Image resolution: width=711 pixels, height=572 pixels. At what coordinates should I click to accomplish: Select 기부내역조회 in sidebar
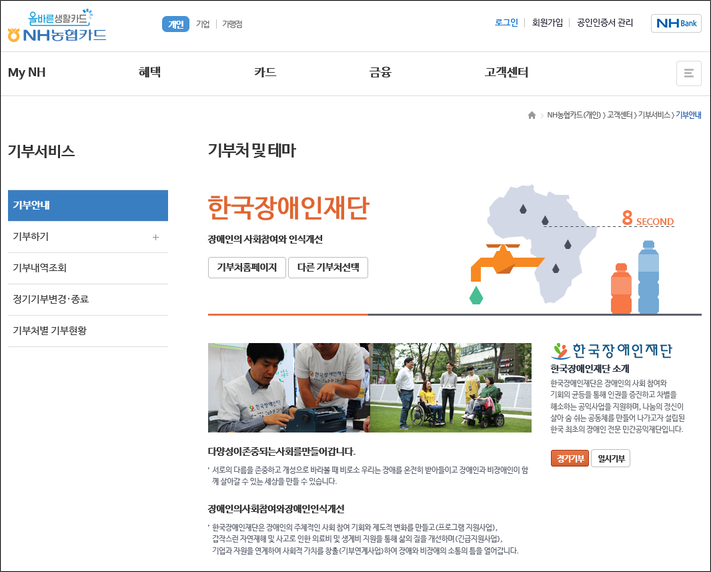[88, 268]
